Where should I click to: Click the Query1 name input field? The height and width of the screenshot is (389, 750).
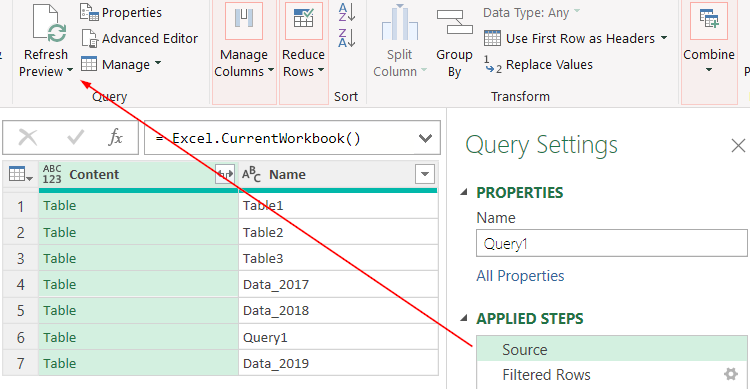click(612, 244)
